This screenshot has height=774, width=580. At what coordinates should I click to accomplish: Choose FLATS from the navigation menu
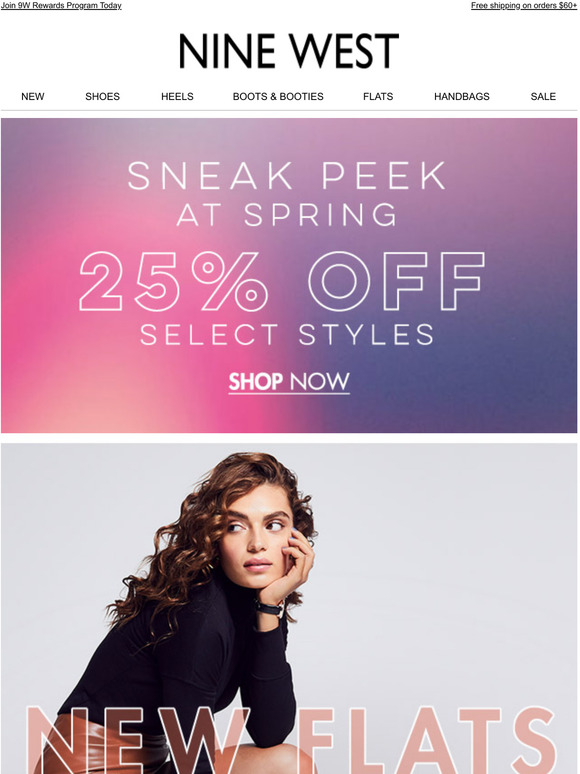click(x=378, y=97)
